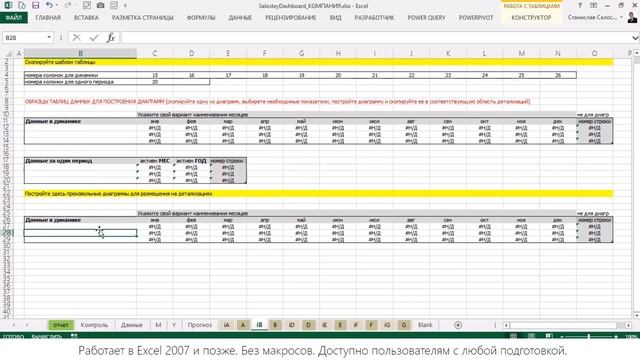This screenshot has width=640, height=360.
Task: Expand the formula bar with the chevron
Action: coord(635,38)
